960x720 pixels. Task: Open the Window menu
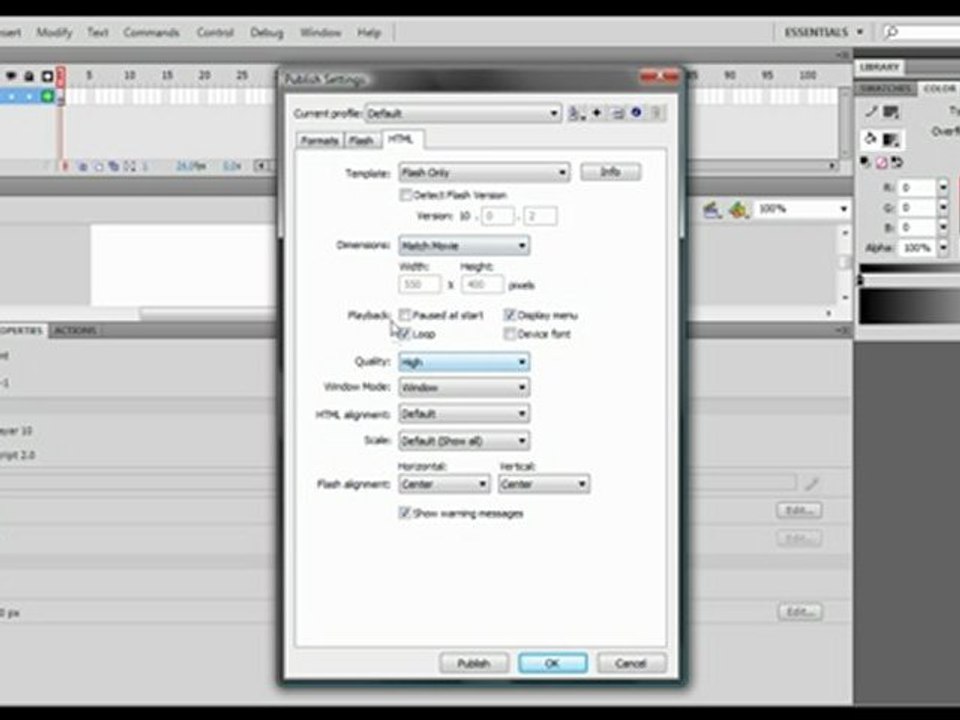coord(320,32)
